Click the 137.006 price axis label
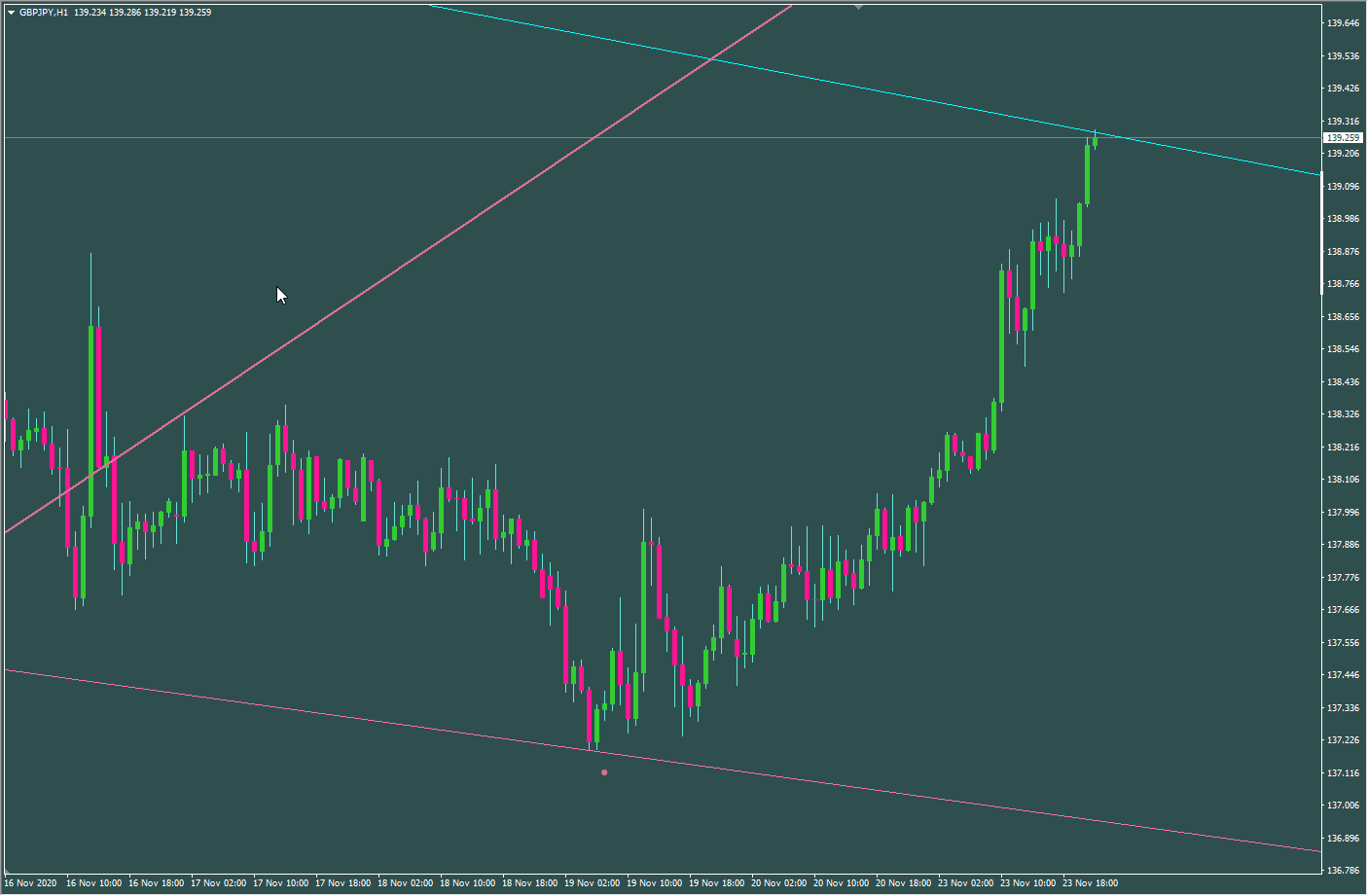The height and width of the screenshot is (896, 1368). point(1343,806)
